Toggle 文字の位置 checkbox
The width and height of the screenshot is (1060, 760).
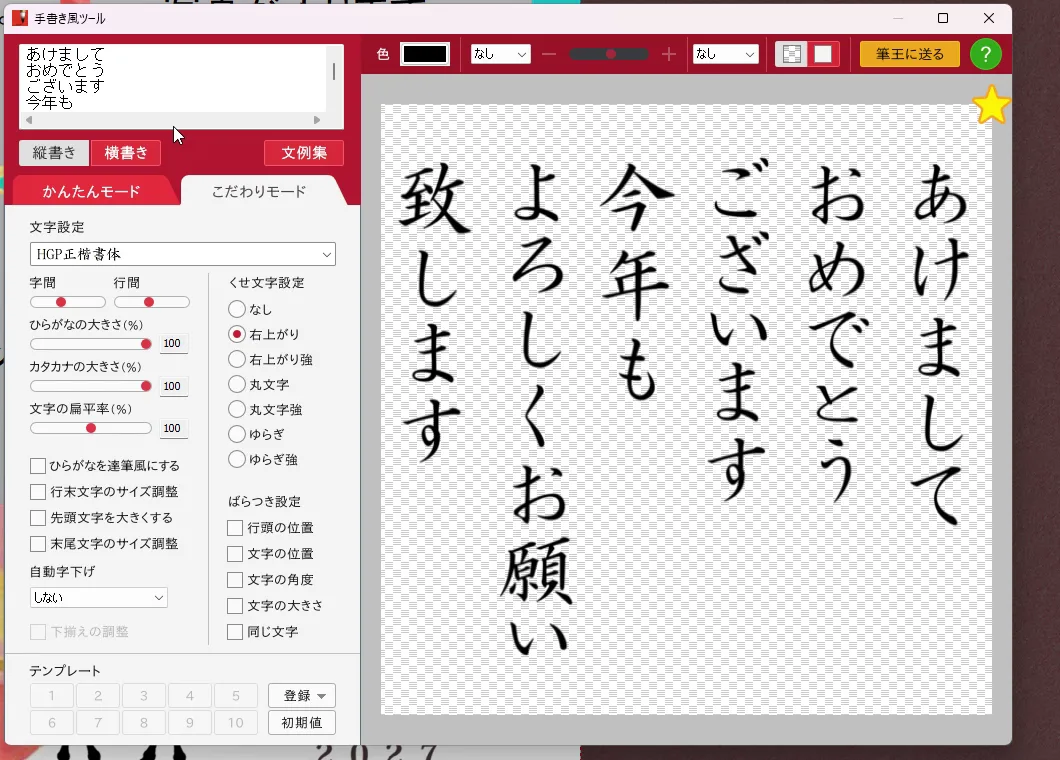(x=235, y=554)
